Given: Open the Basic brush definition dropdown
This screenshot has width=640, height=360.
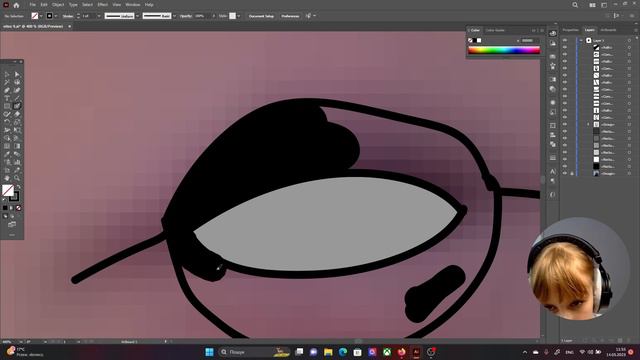Looking at the screenshot, I should click(x=174, y=16).
